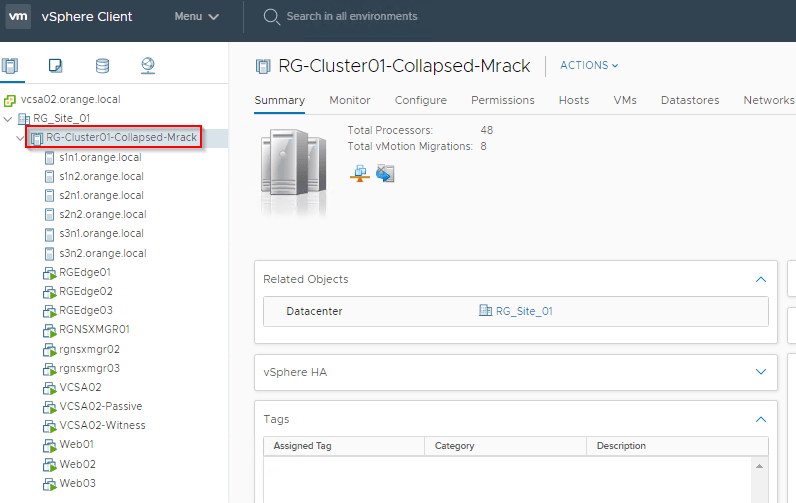The image size is (796, 503).
Task: Open the Menu dropdown
Action: tap(196, 16)
